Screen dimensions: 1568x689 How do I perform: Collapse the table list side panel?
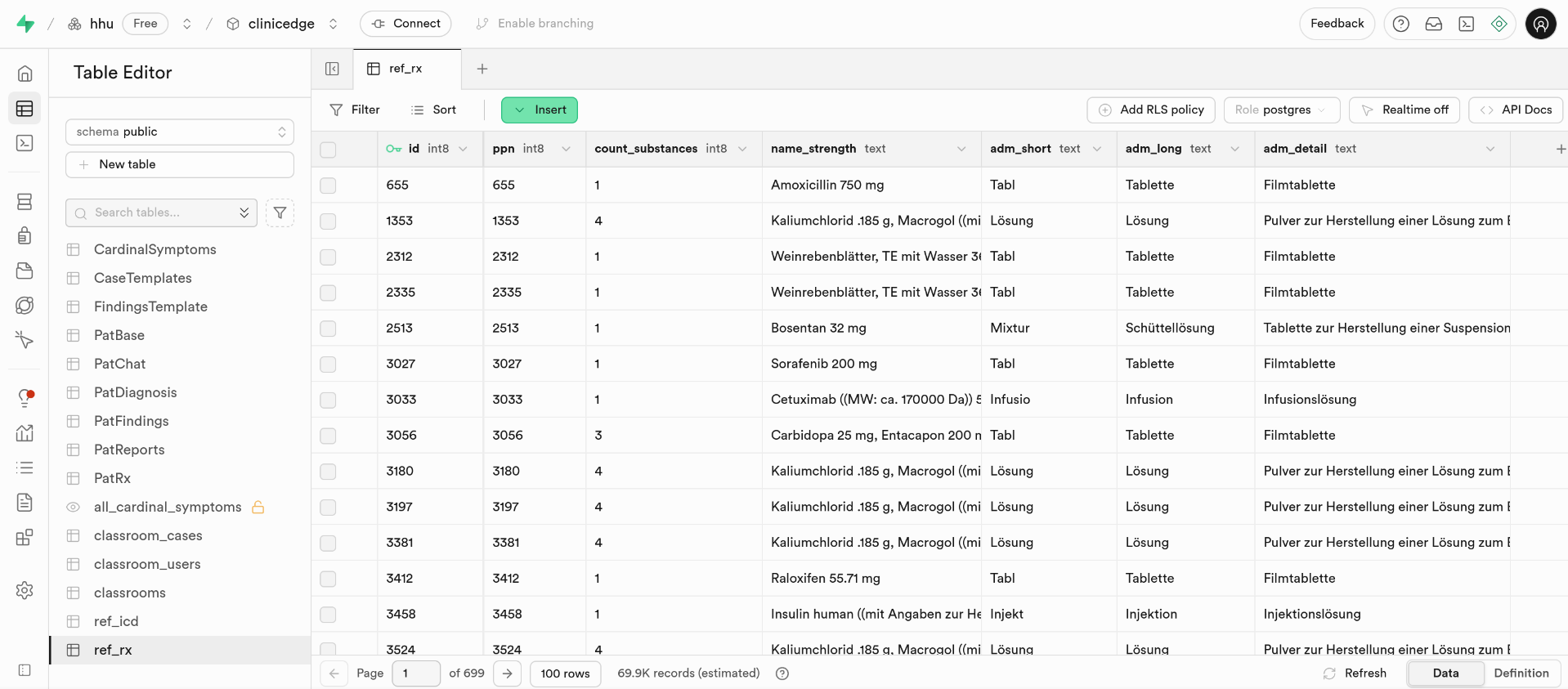[332, 69]
